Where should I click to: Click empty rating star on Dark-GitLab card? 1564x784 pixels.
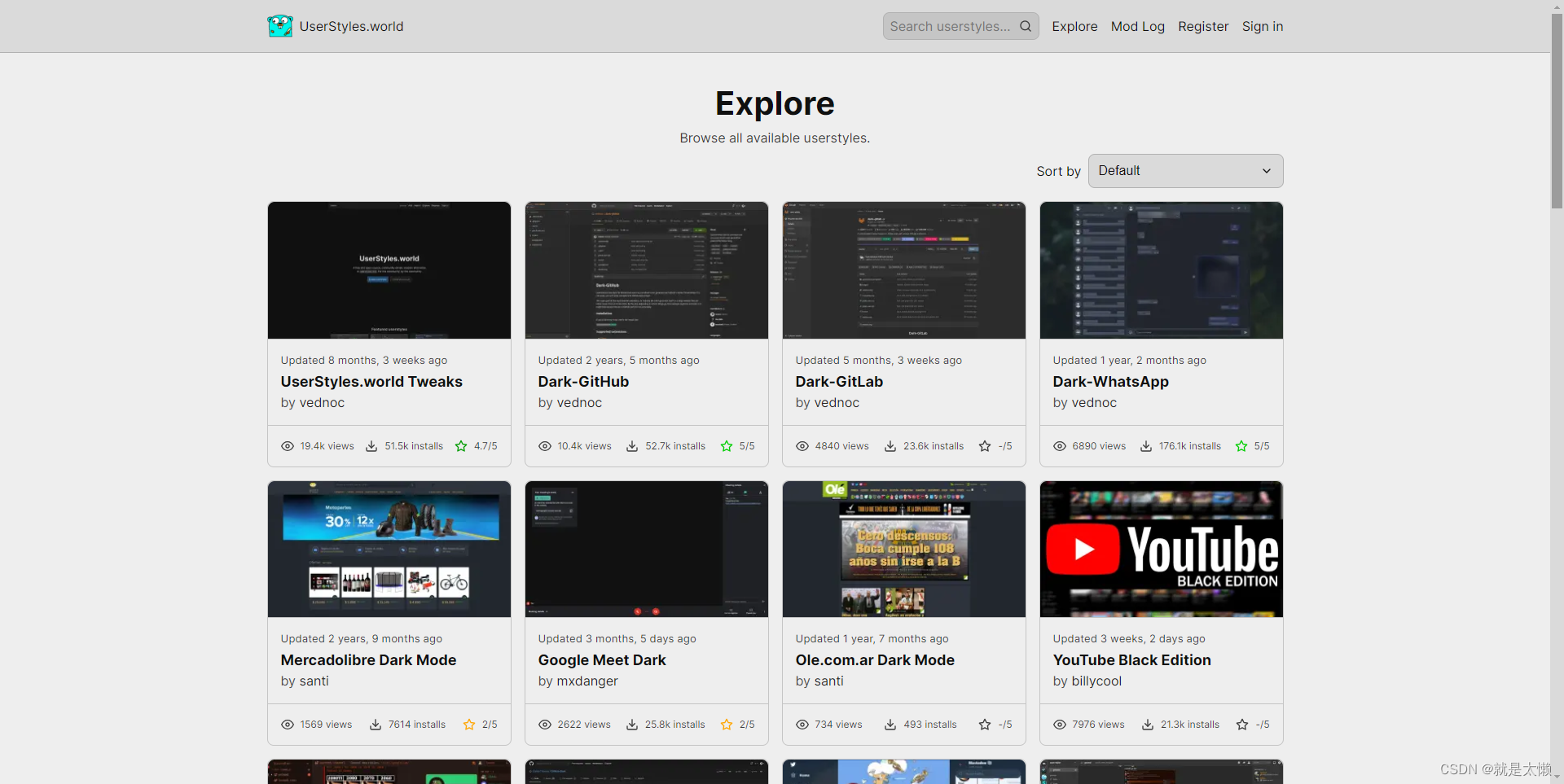(985, 446)
